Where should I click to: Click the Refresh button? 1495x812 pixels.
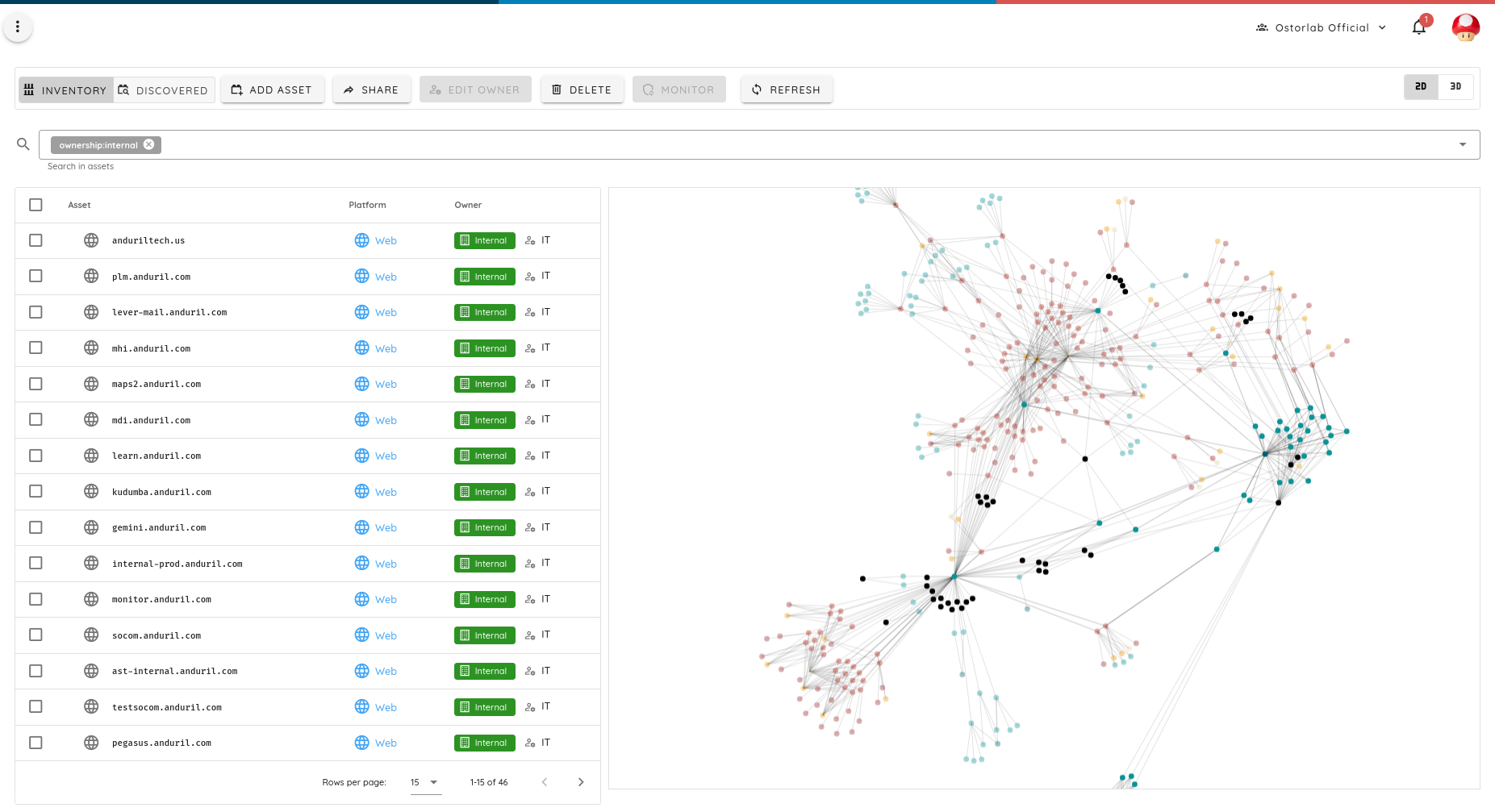pyautogui.click(x=786, y=90)
